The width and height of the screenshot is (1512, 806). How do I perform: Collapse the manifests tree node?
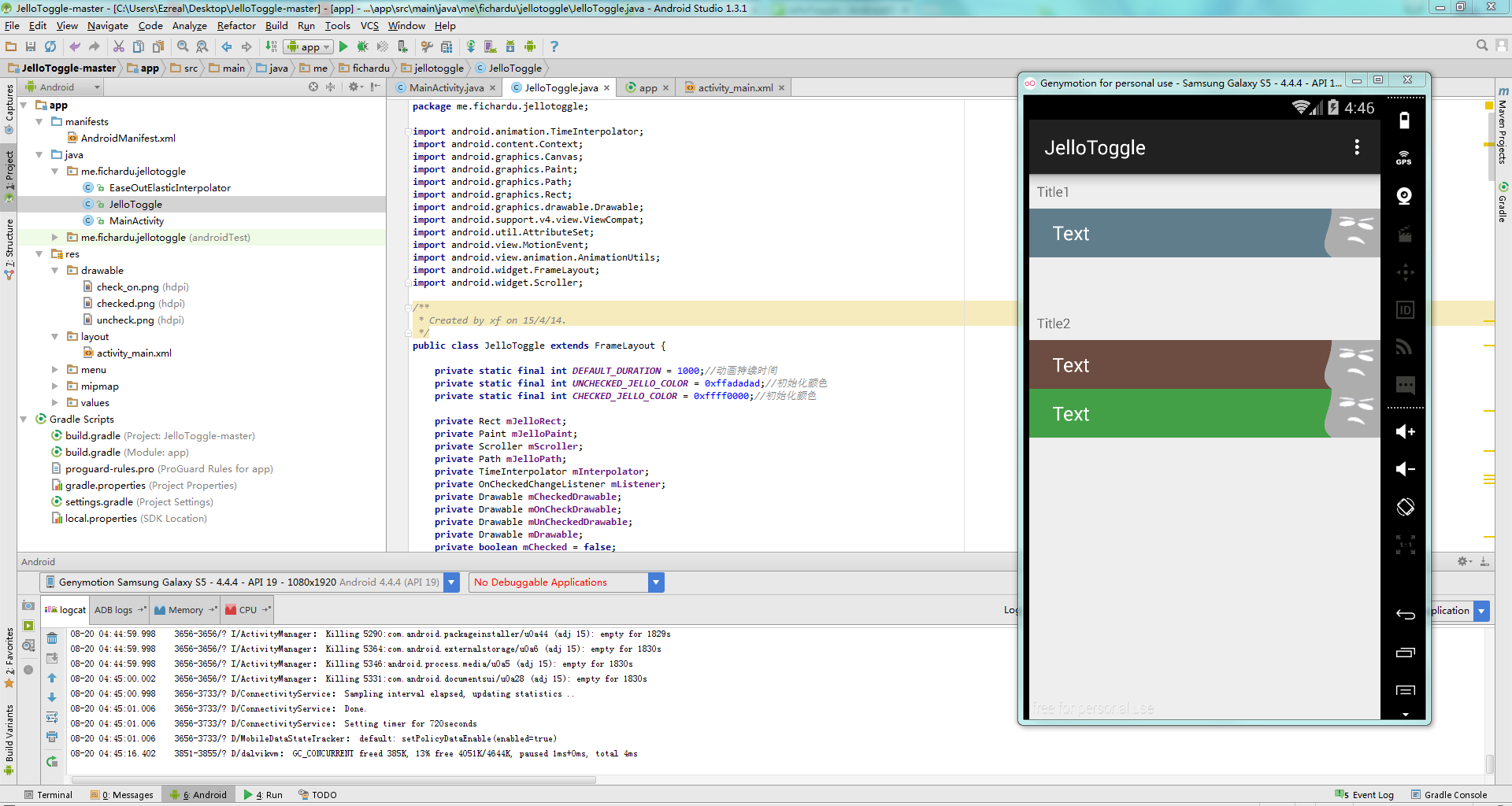(39, 122)
